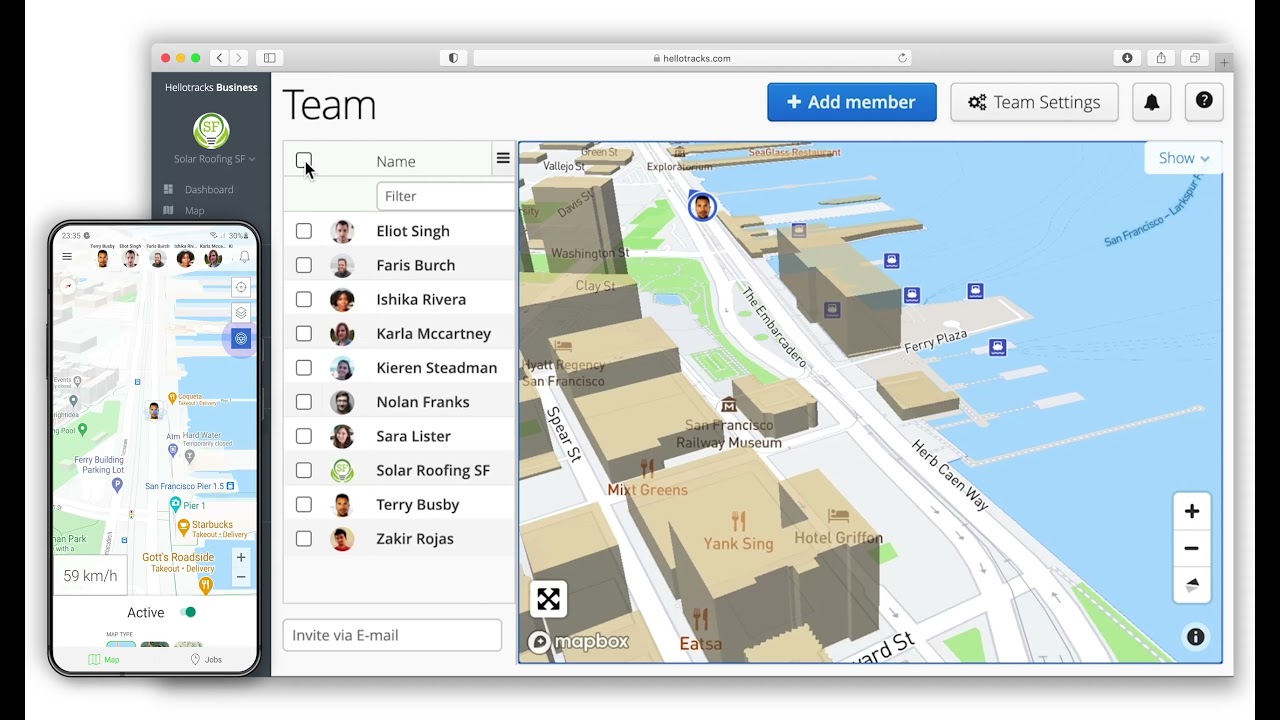1280x720 pixels.
Task: Click the Name column header
Action: [396, 161]
